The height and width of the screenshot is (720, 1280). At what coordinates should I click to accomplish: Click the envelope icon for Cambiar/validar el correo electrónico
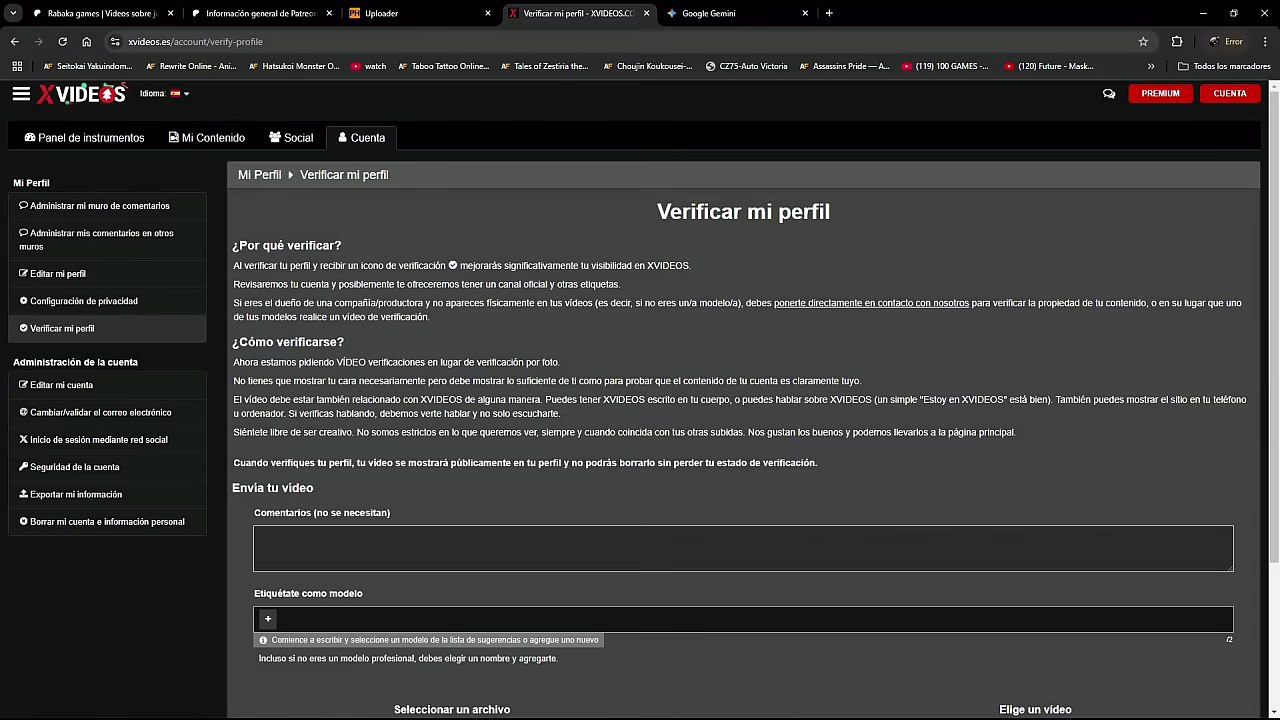22,412
